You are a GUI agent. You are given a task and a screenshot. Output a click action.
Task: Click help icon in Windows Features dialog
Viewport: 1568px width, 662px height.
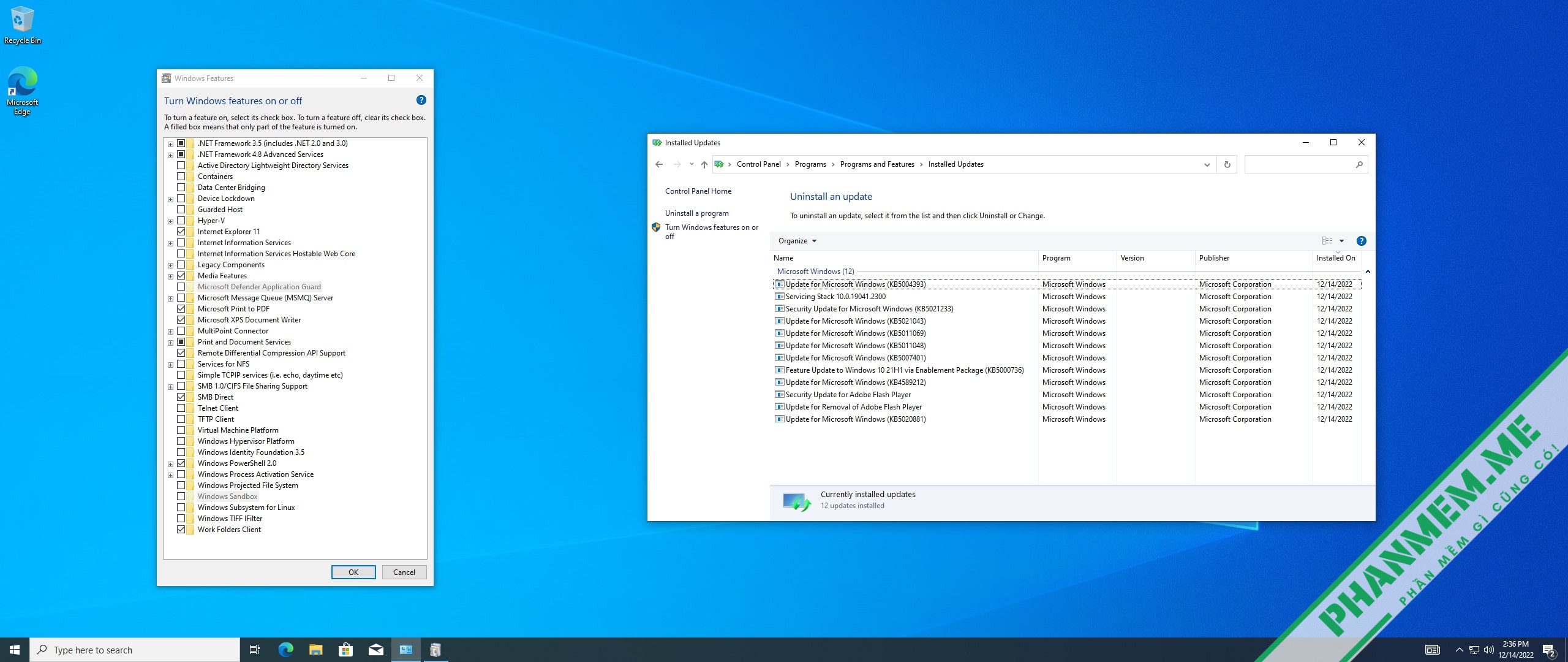click(x=421, y=100)
